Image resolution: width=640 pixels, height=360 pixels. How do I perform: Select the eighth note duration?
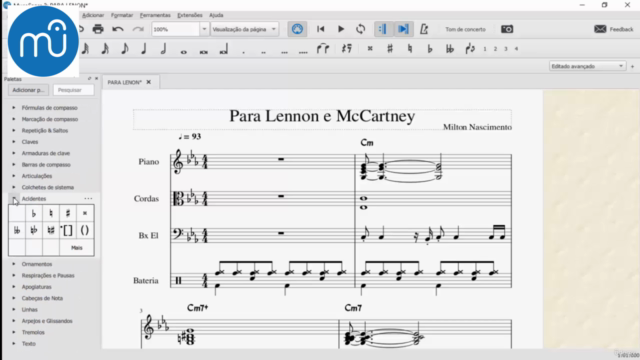tap(124, 49)
